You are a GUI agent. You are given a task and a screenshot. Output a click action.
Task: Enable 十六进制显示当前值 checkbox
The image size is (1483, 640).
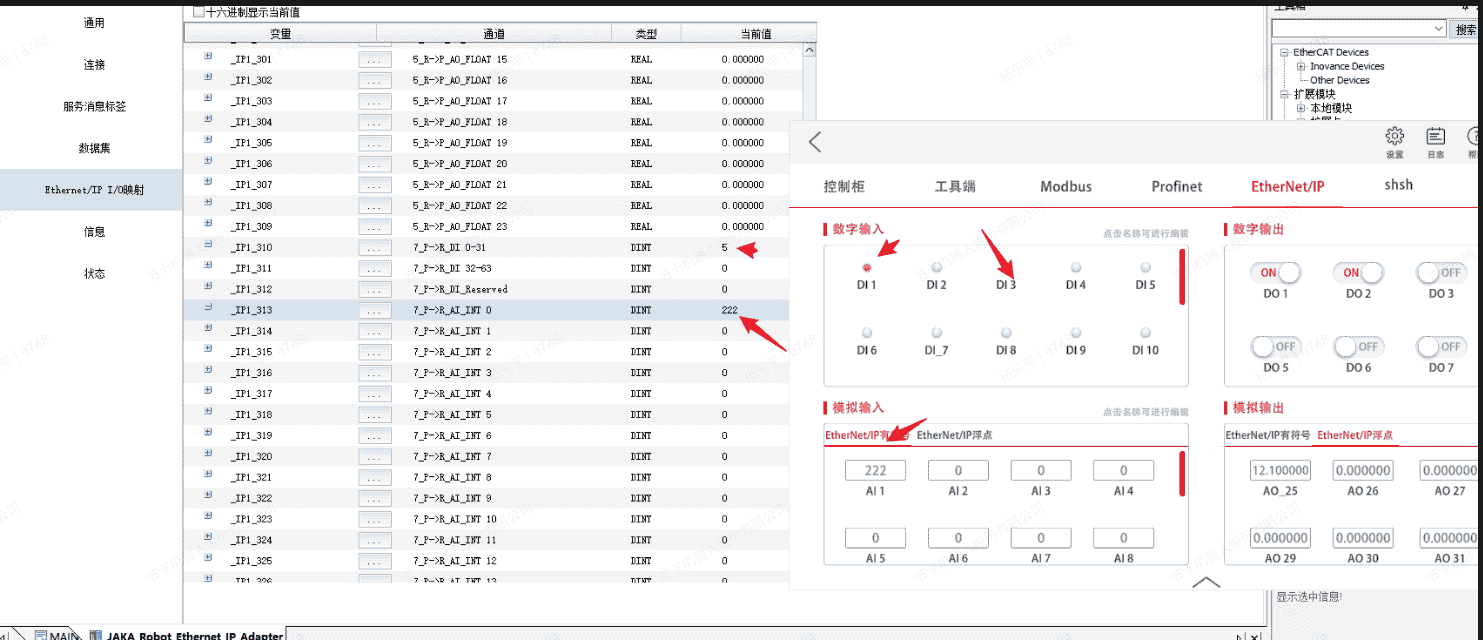pos(198,12)
